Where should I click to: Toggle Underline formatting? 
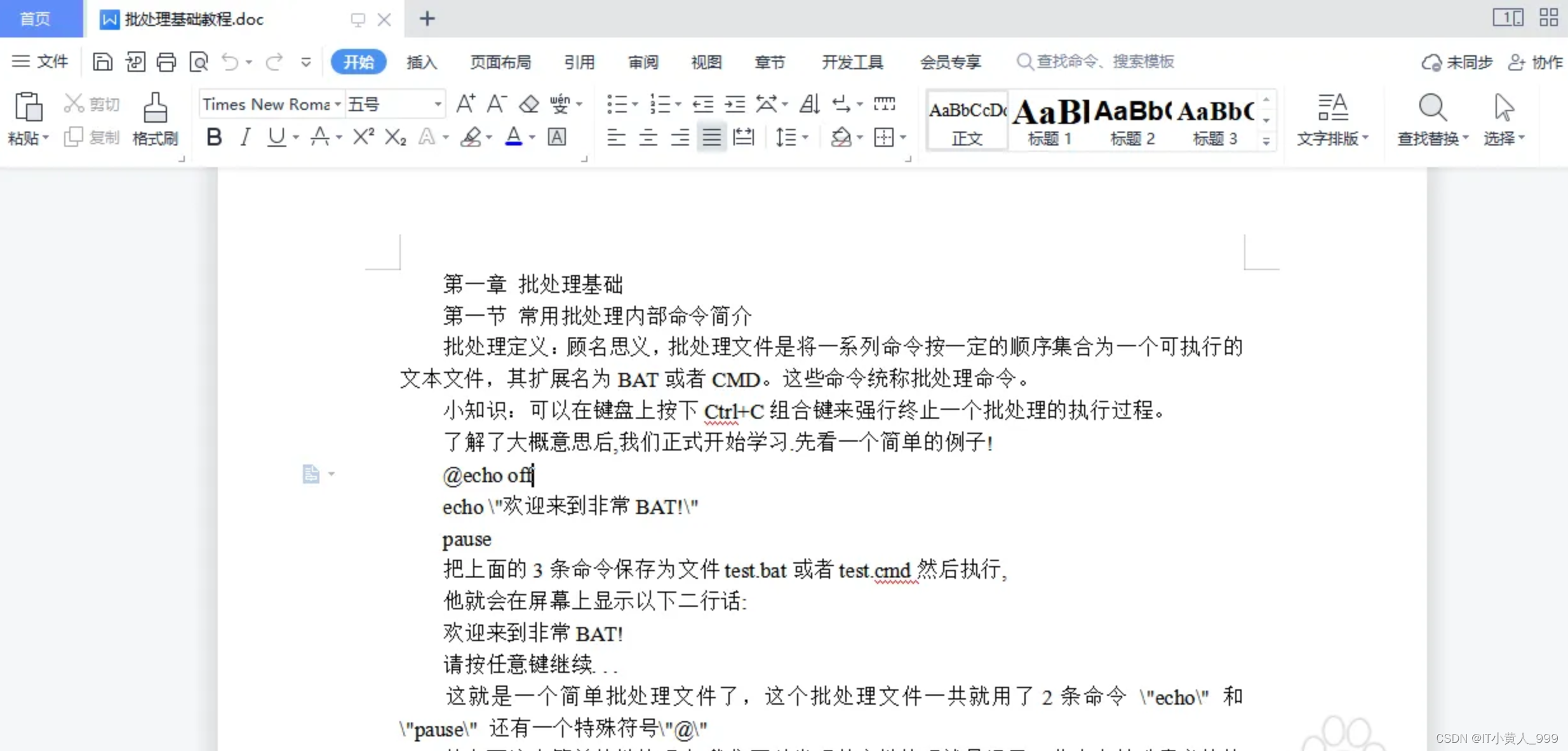click(x=276, y=137)
